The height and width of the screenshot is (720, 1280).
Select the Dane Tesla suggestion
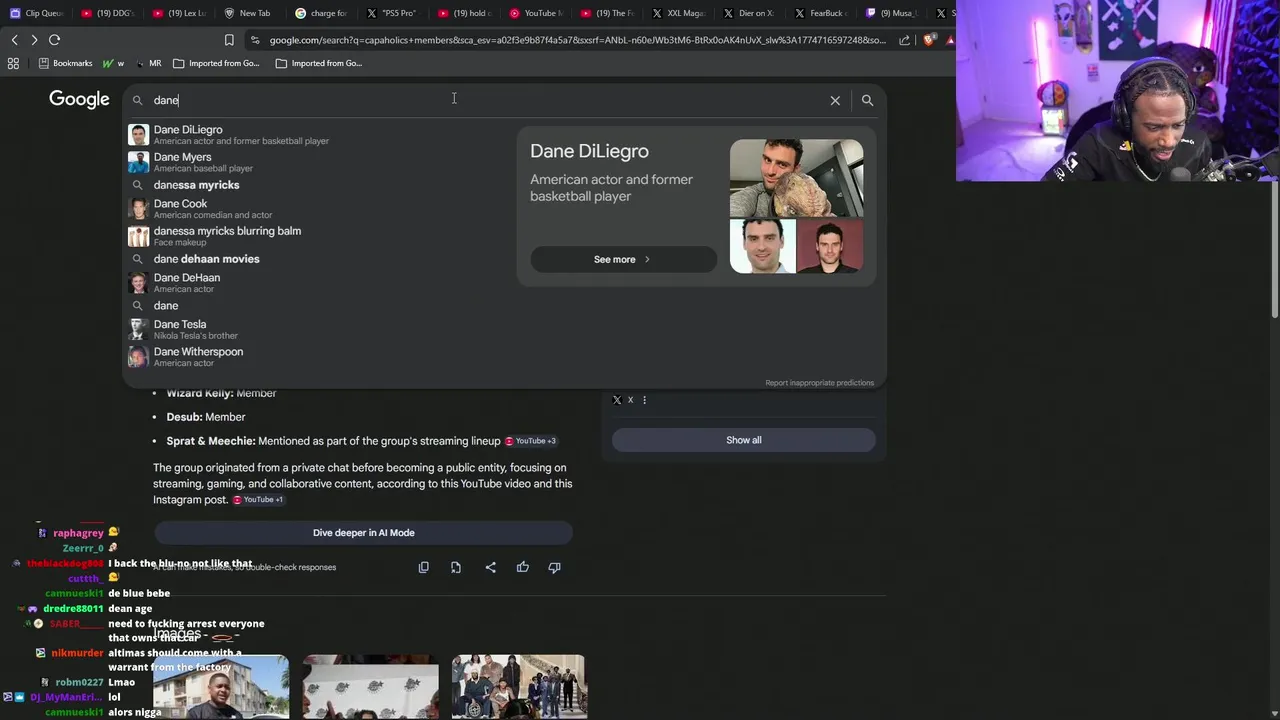coord(320,329)
